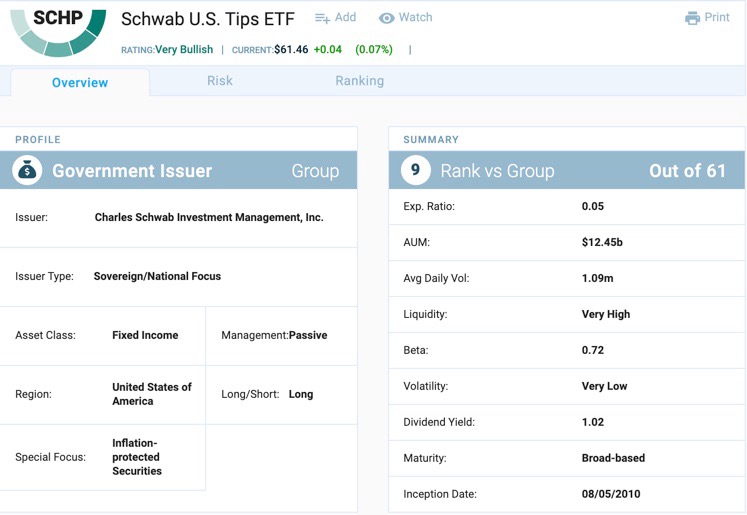The height and width of the screenshot is (515, 747).
Task: Click the SCHP rating gauge logo
Action: pos(58,30)
